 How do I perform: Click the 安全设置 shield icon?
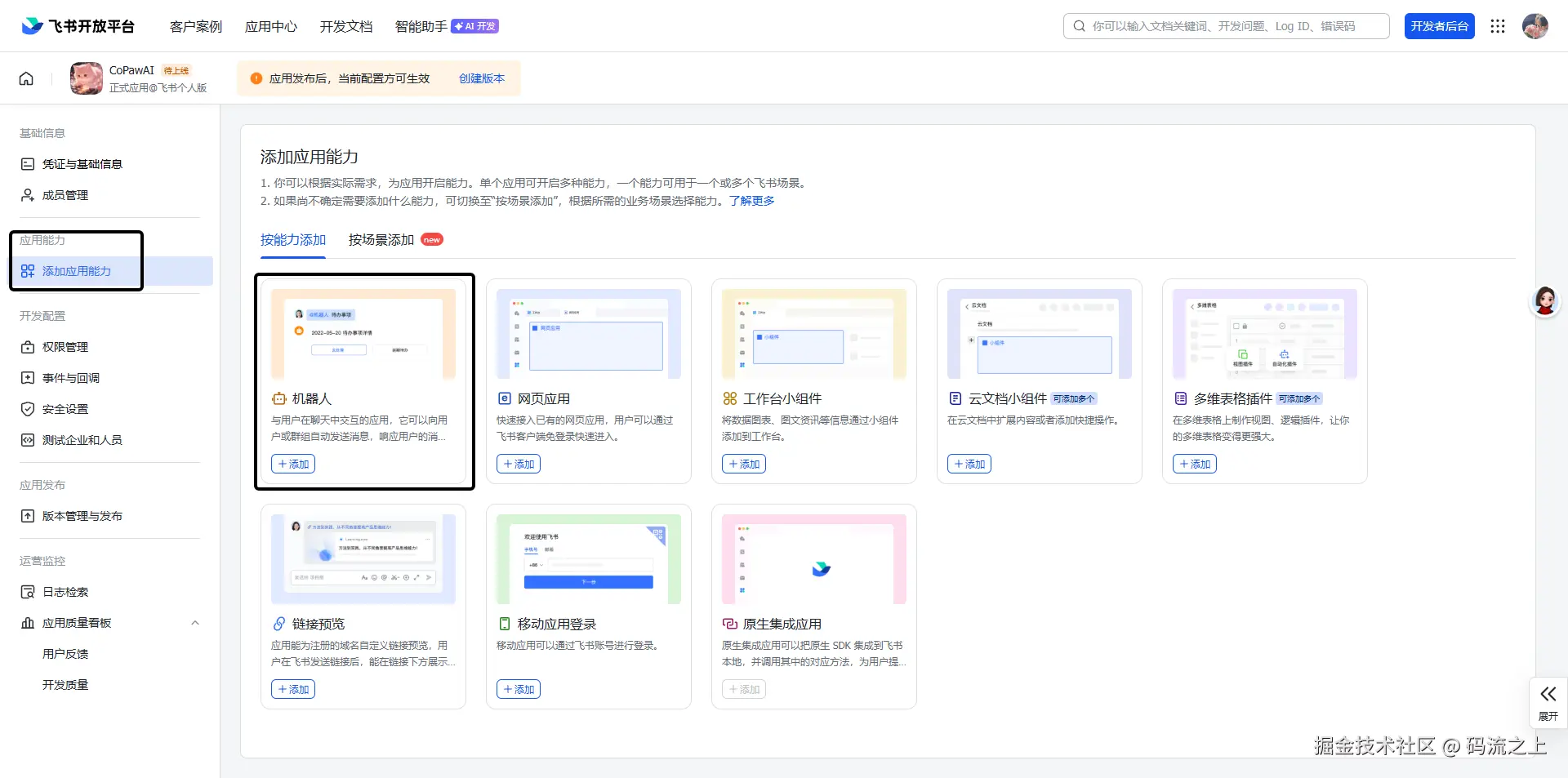coord(28,409)
